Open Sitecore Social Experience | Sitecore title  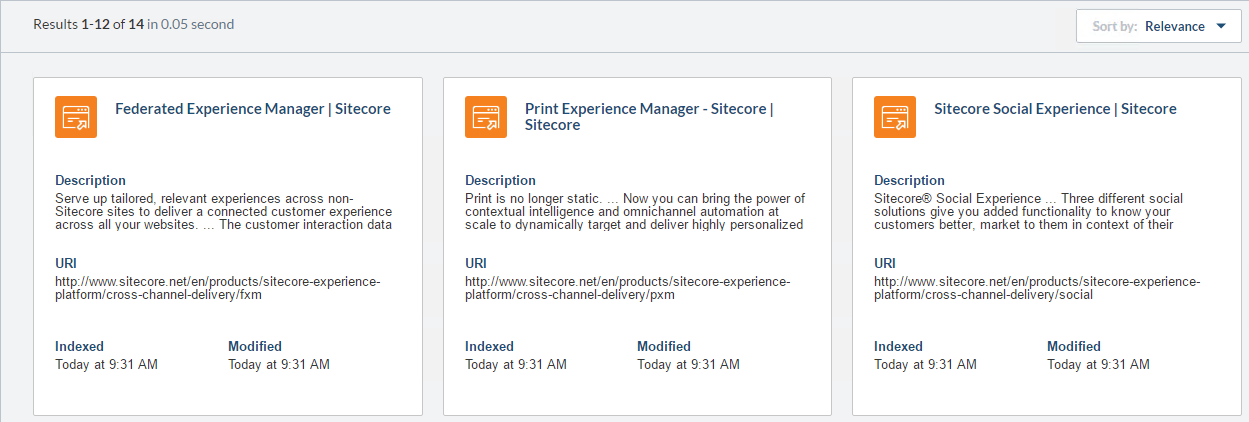[1055, 108]
